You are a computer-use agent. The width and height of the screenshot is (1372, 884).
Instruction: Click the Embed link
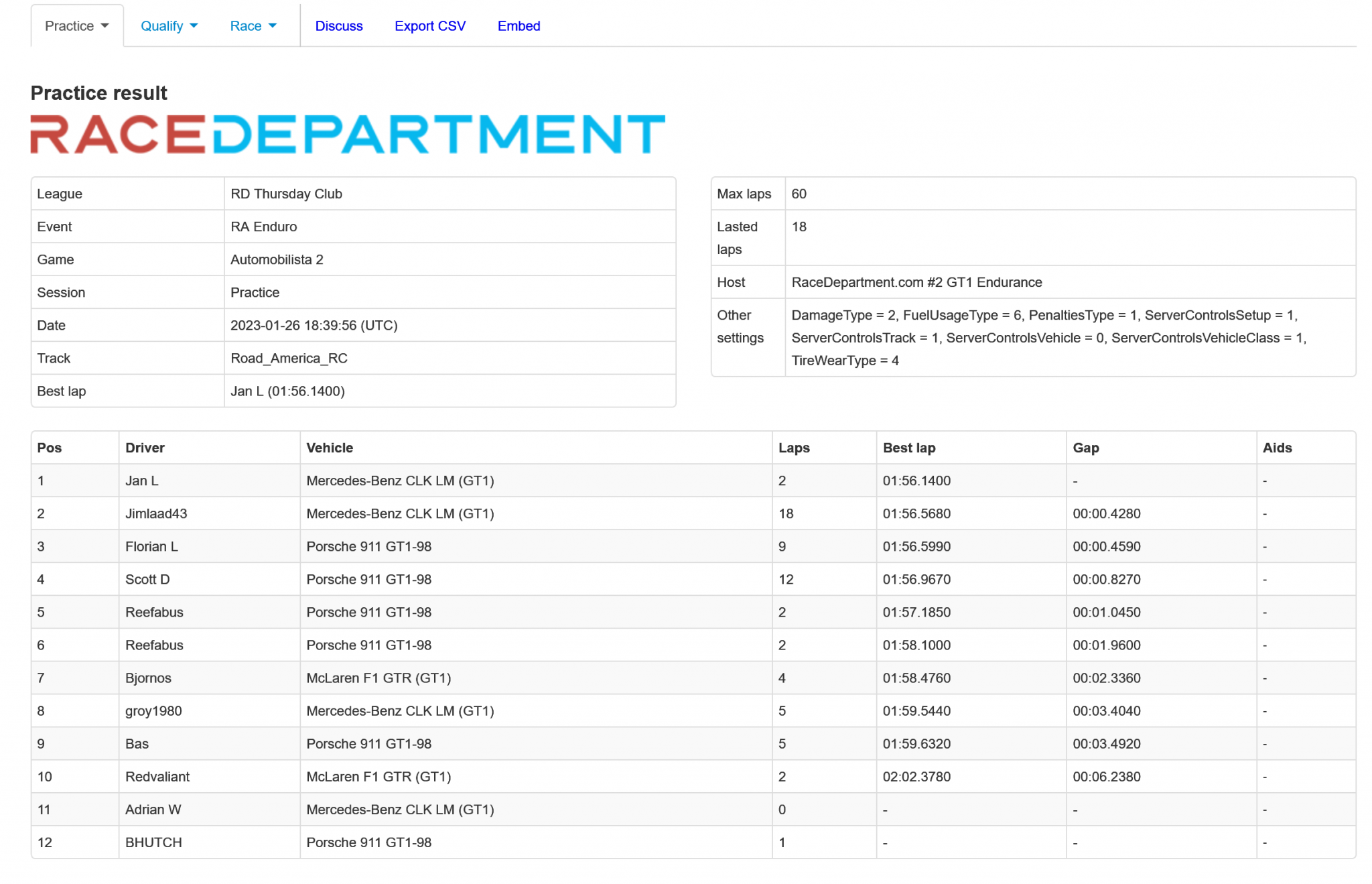click(519, 25)
